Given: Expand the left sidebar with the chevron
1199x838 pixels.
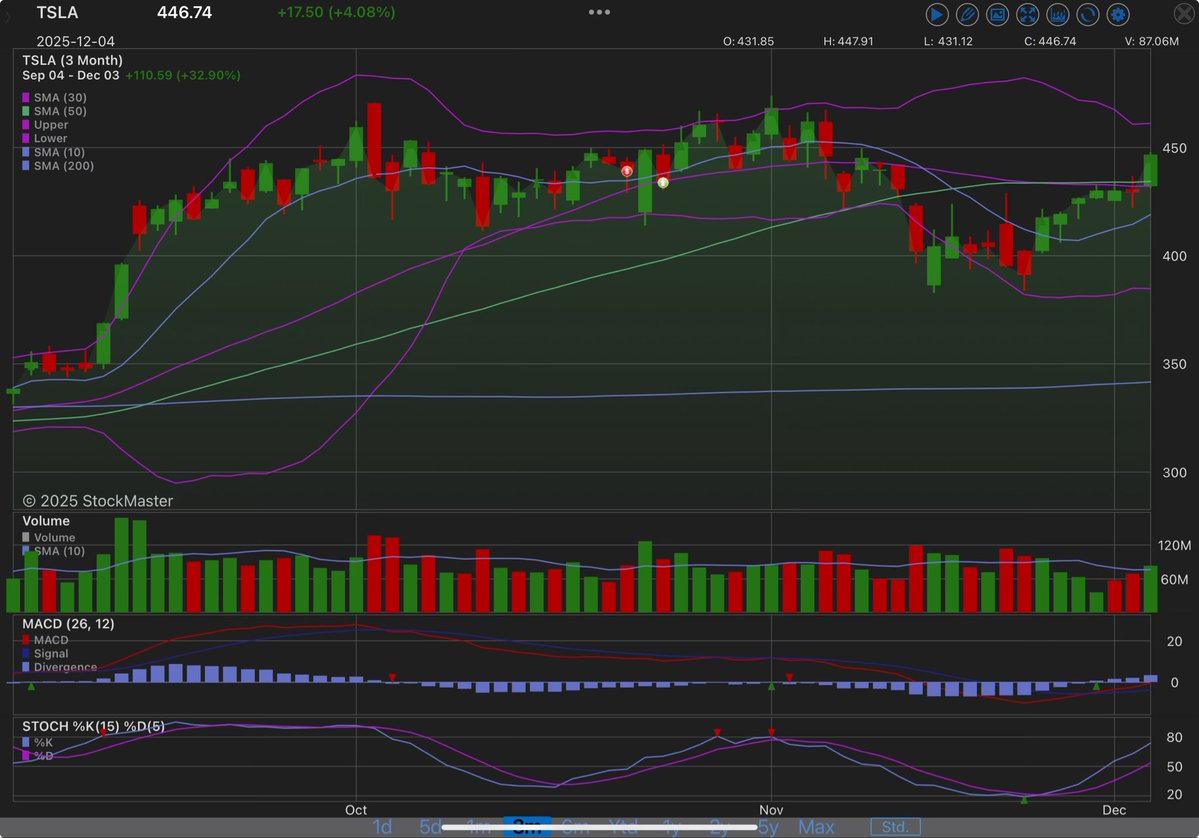Looking at the screenshot, I should click(x=6, y=14).
